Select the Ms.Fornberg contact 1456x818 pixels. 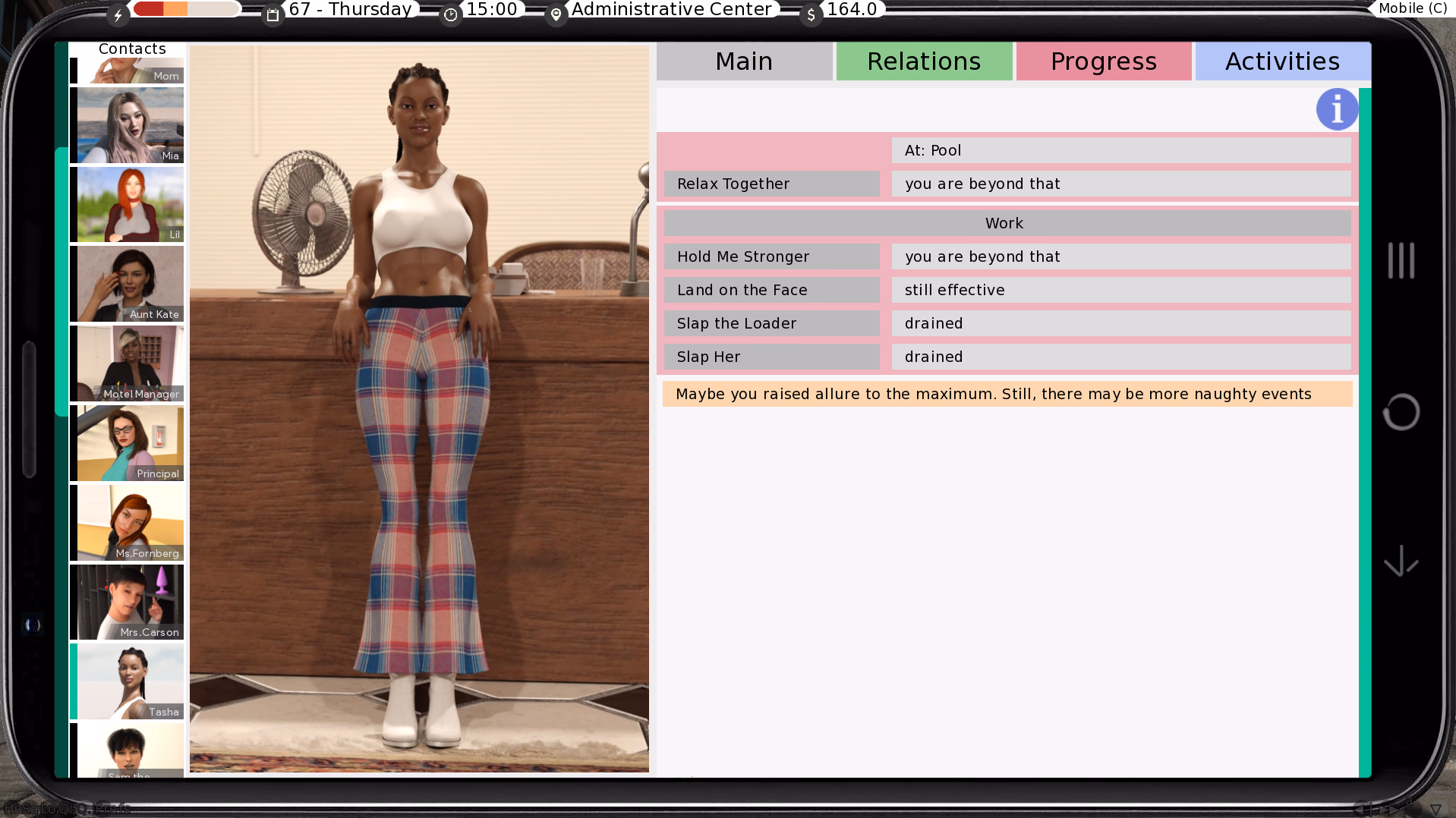[127, 523]
